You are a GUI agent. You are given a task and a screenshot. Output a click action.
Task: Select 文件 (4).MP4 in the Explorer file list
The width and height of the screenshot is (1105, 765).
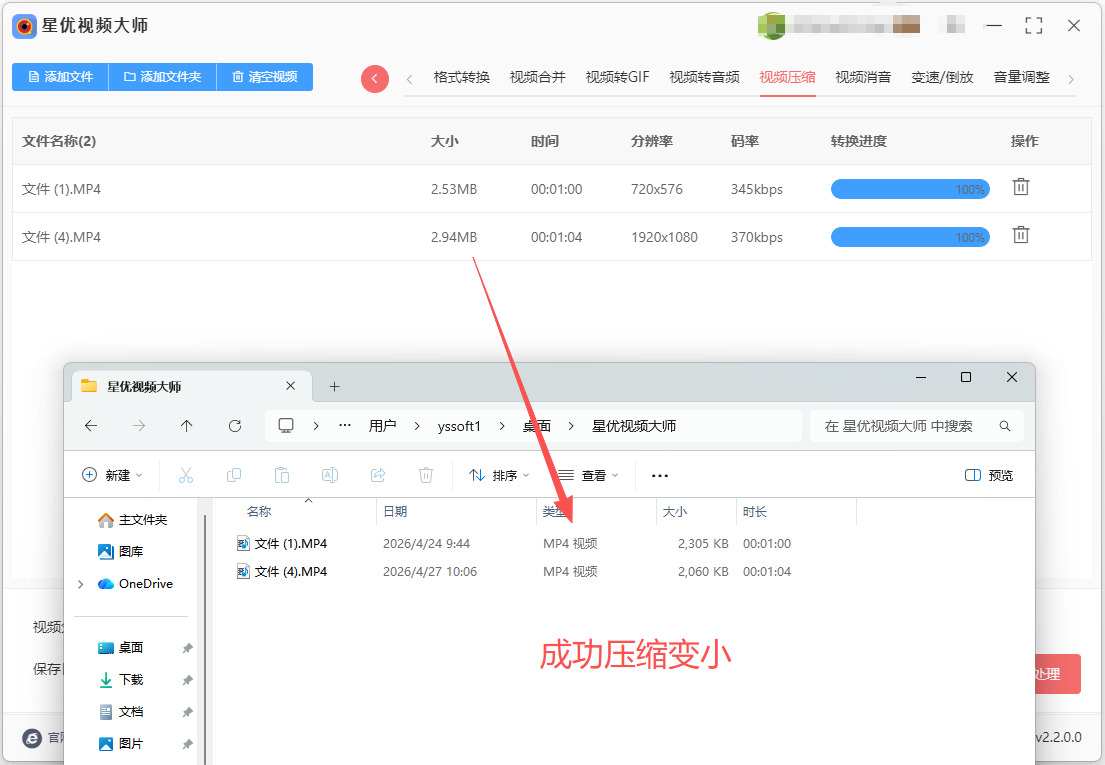(290, 572)
